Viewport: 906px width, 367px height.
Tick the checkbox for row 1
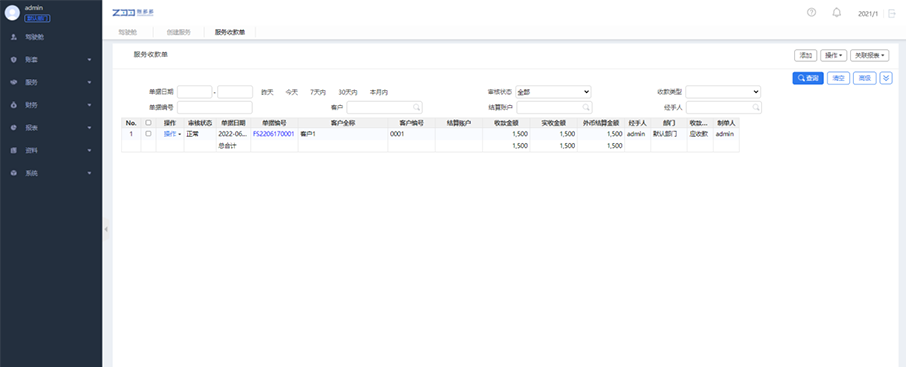click(x=148, y=134)
